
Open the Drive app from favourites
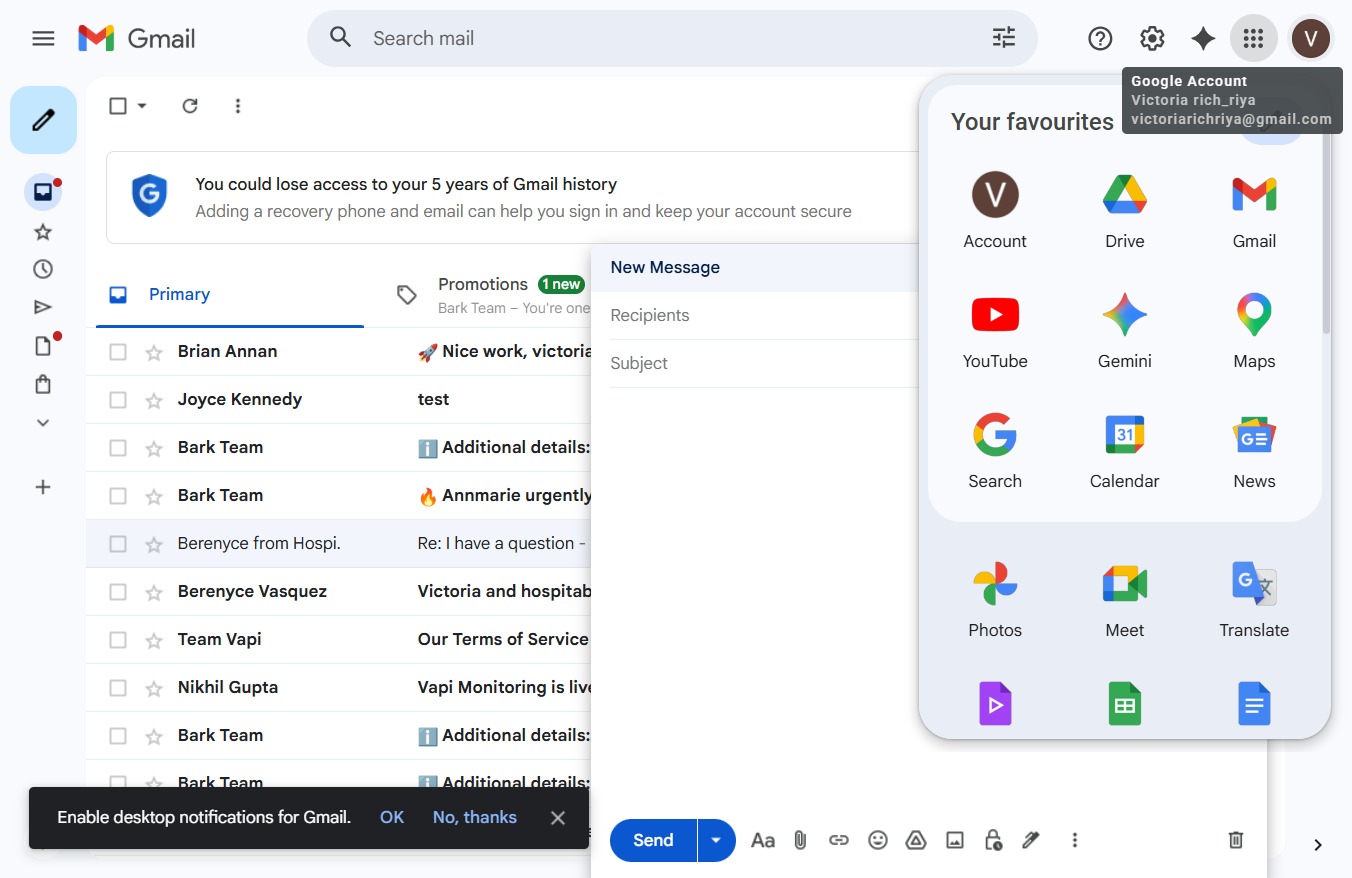coord(1125,210)
